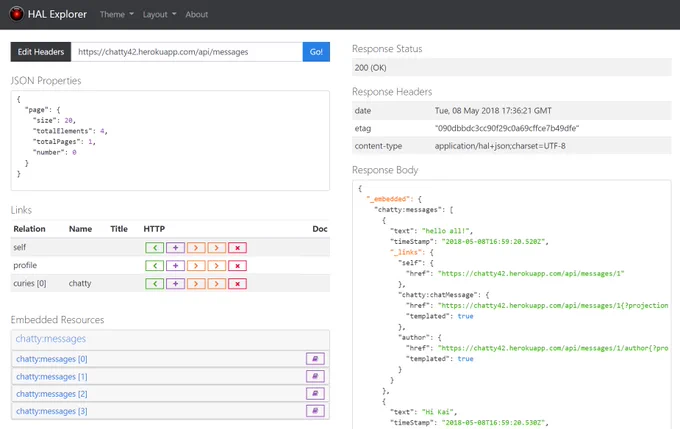The height and width of the screenshot is (429, 680).
Task: Click the Doc column header
Action: coord(320,229)
